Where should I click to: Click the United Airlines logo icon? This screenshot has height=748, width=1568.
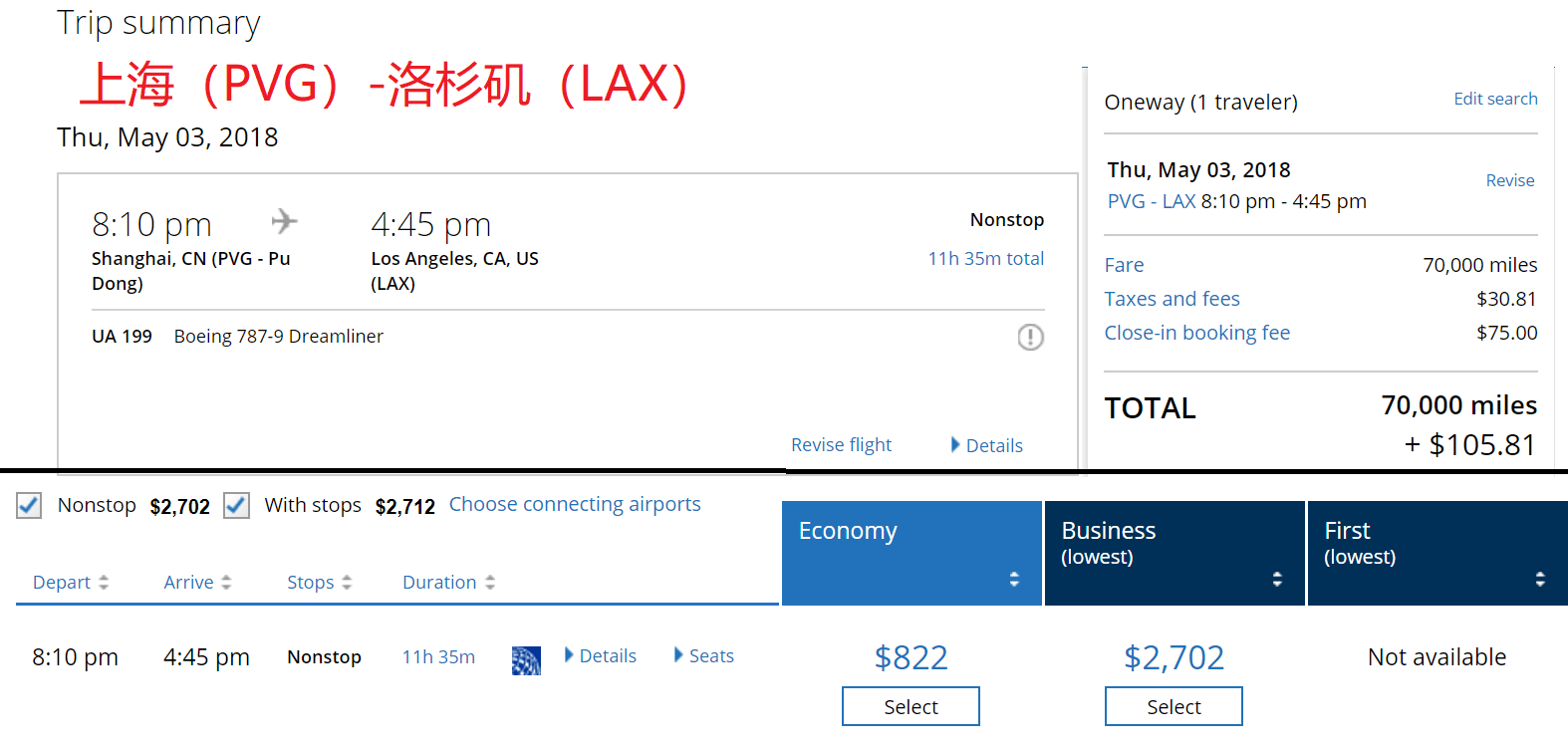click(x=526, y=660)
